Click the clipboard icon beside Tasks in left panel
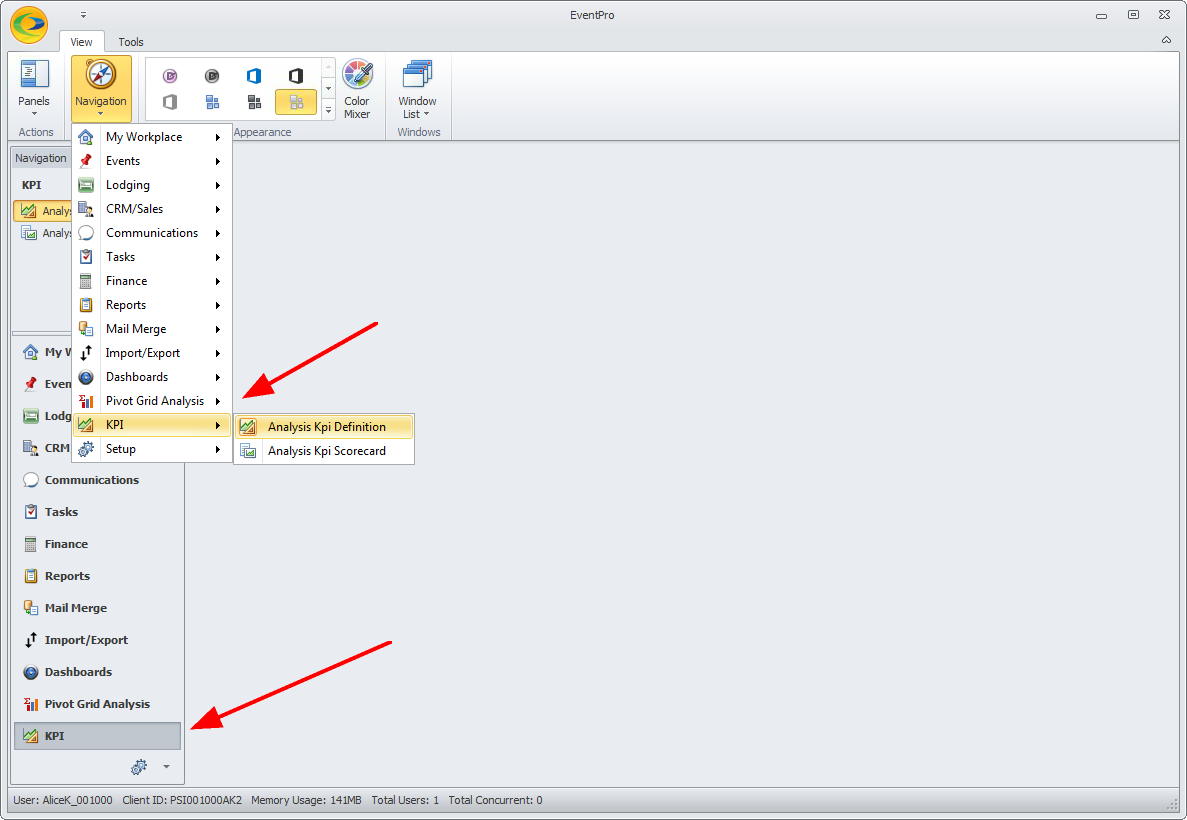Viewport: 1187px width, 820px height. pos(30,512)
